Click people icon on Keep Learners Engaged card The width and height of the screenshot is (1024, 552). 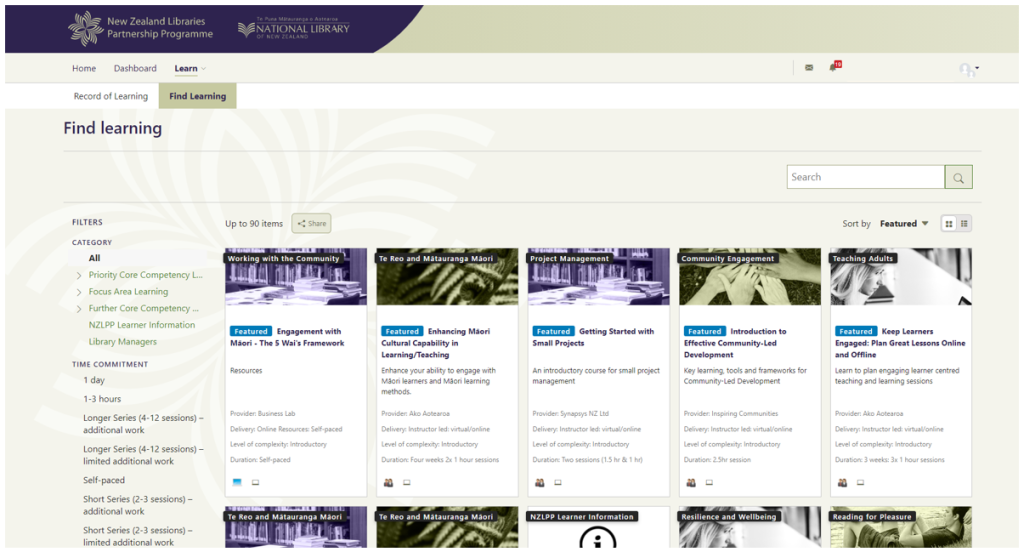click(842, 482)
